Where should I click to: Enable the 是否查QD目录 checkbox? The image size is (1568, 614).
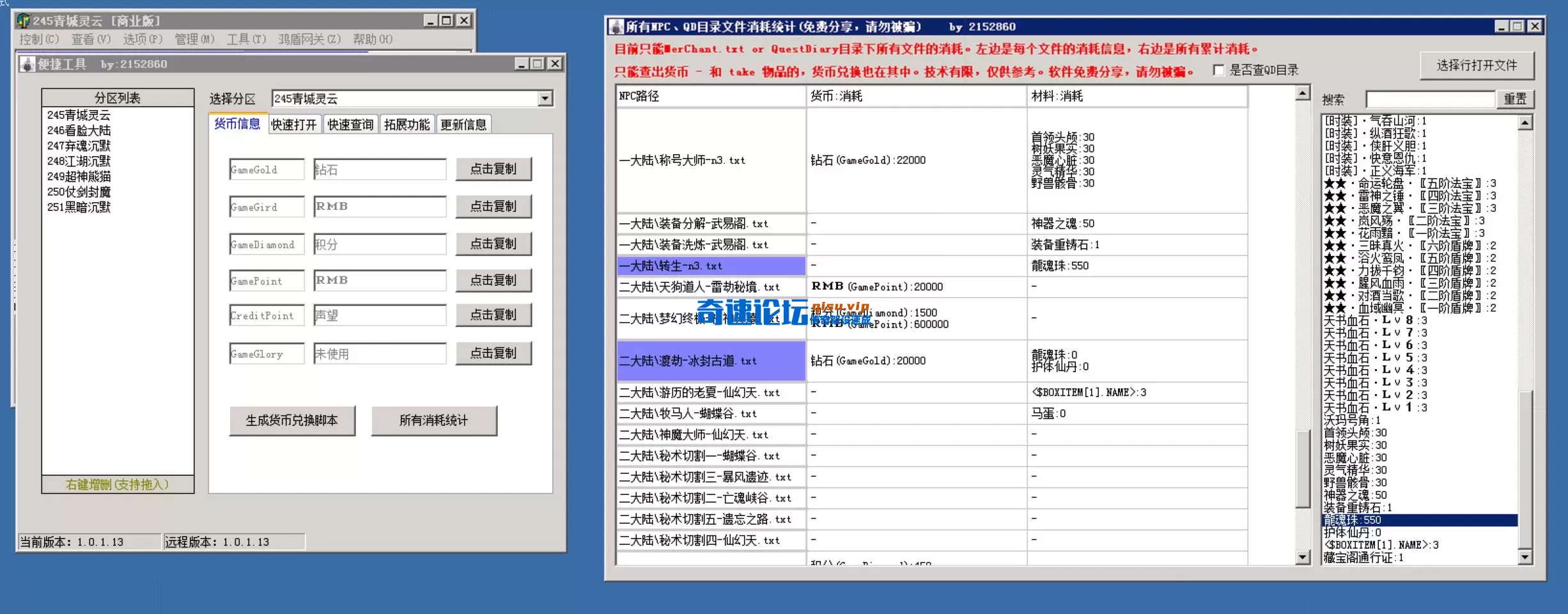click(1218, 70)
